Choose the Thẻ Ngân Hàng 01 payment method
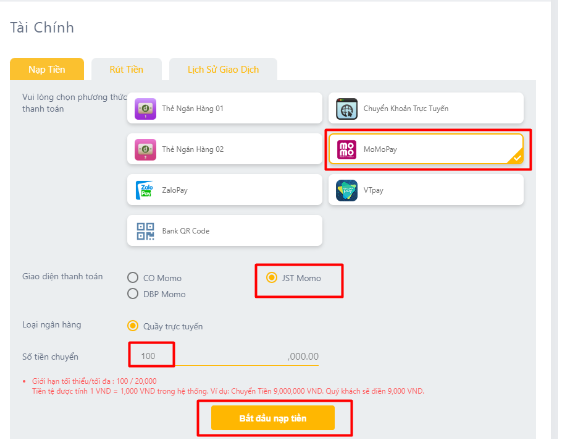The width and height of the screenshot is (561, 441). click(x=225, y=108)
